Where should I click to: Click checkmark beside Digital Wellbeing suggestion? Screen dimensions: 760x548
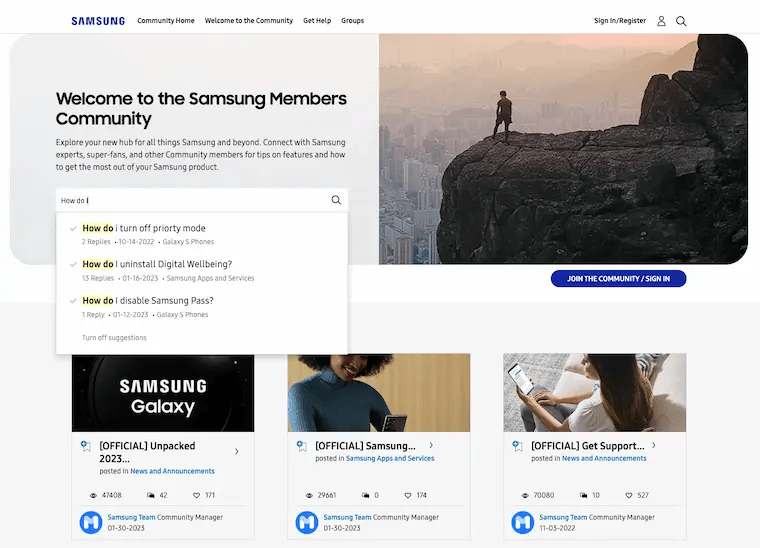(73, 264)
